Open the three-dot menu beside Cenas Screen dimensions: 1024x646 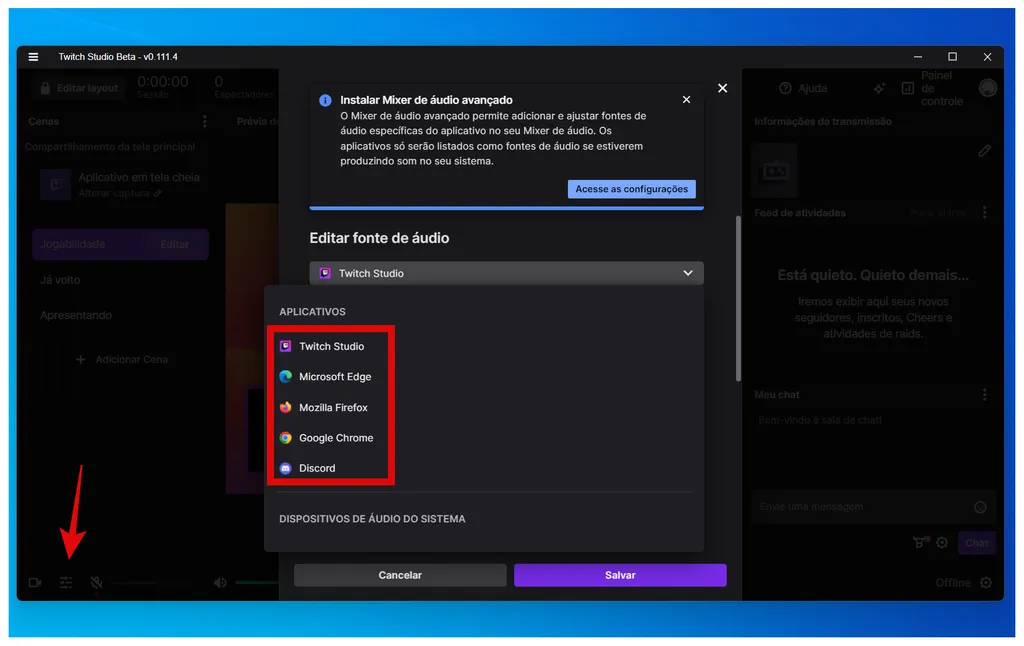pos(204,120)
